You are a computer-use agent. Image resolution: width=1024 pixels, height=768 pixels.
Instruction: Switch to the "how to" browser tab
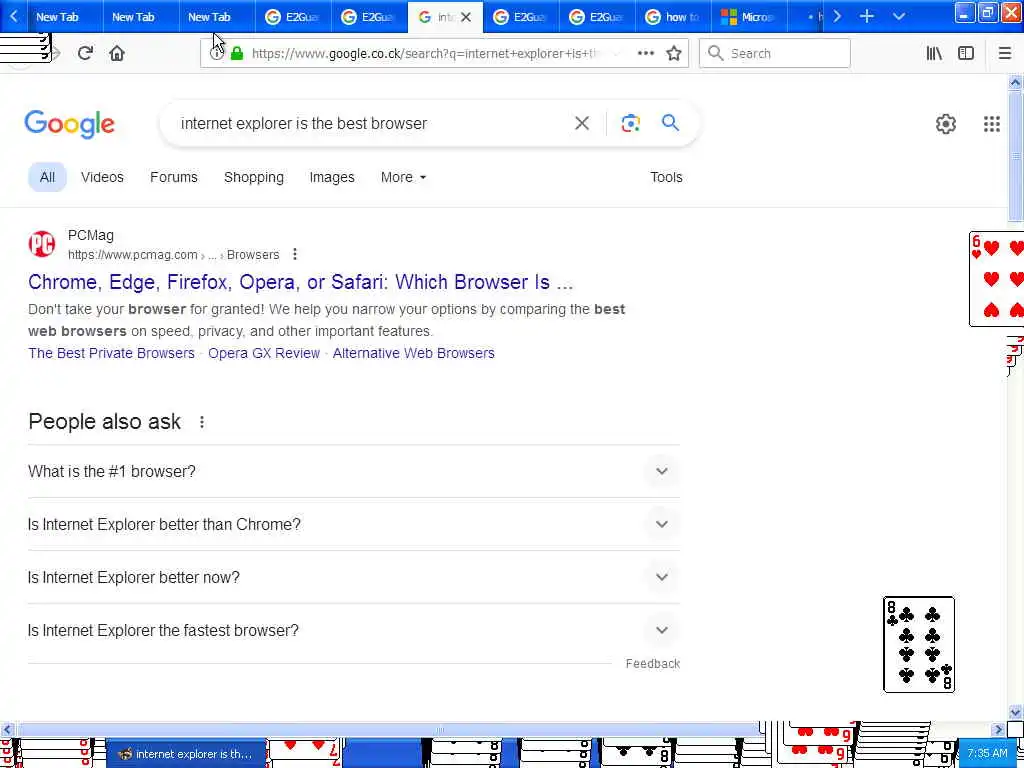(673, 17)
